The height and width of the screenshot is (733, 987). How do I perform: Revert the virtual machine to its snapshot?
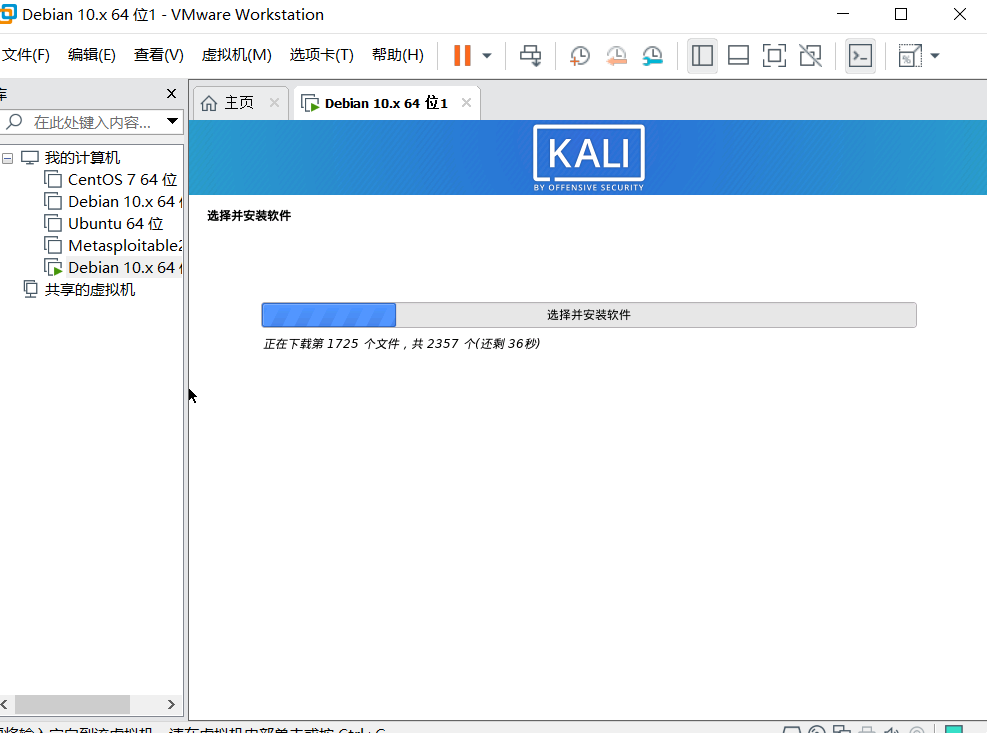(x=616, y=55)
